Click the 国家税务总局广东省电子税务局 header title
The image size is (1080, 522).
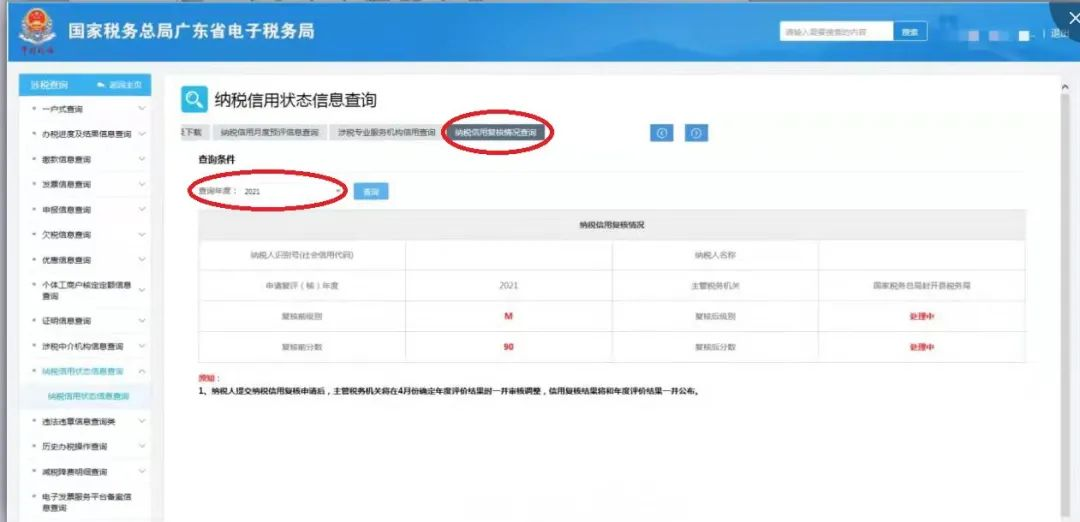(x=191, y=31)
